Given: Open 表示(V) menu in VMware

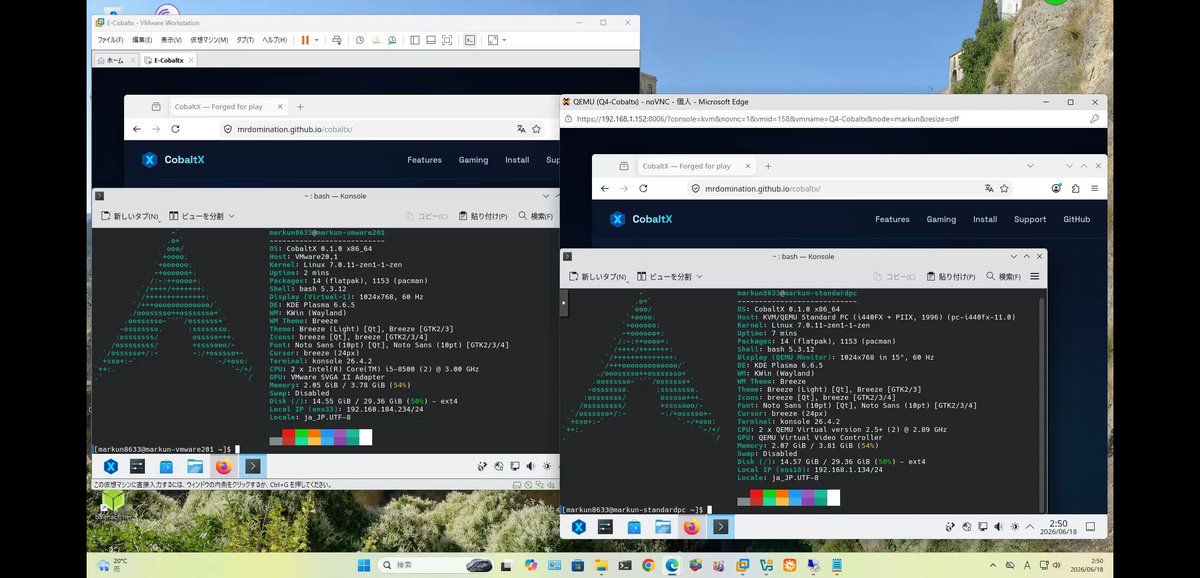Looking at the screenshot, I should [x=171, y=40].
